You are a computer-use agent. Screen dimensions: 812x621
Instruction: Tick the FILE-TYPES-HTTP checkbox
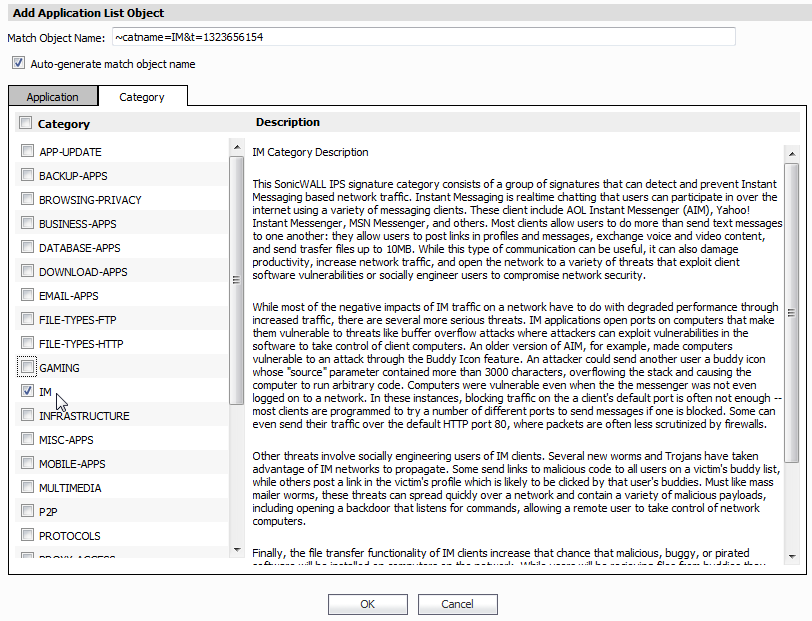coord(27,343)
